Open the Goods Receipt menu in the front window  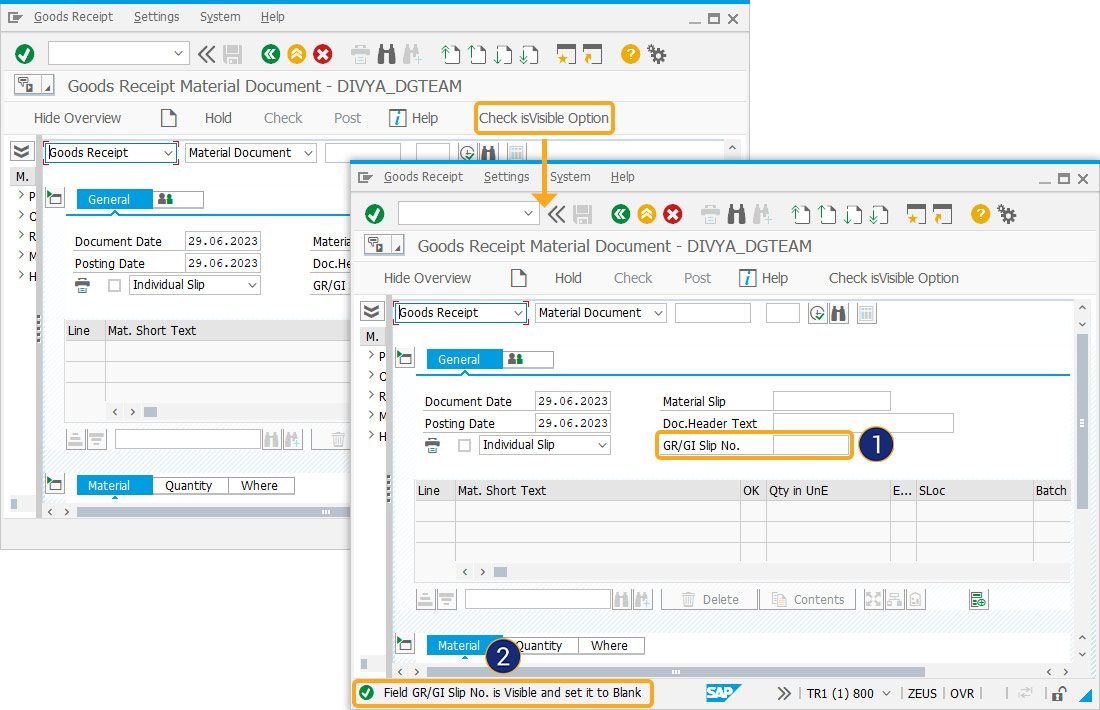tap(423, 177)
